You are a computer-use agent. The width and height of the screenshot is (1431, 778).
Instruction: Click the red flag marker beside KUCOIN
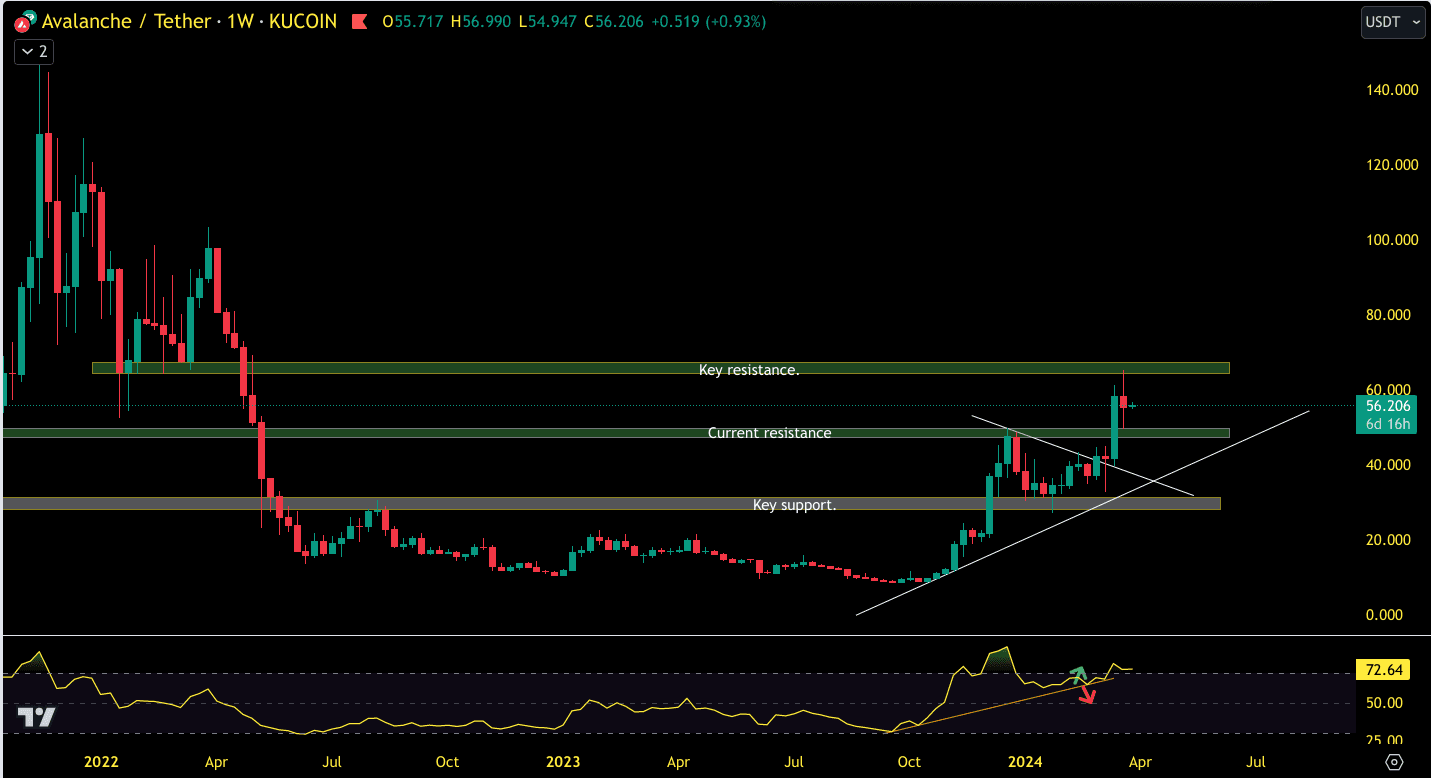358,21
